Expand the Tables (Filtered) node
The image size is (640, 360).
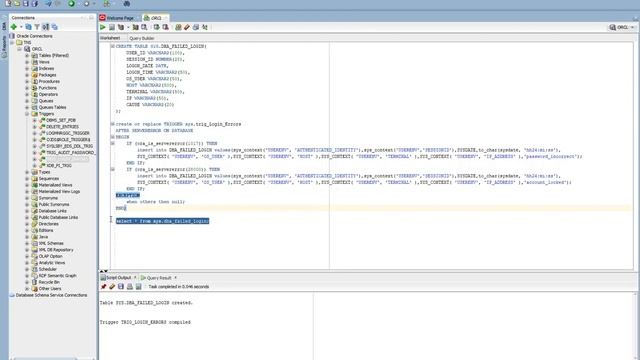pos(27,56)
